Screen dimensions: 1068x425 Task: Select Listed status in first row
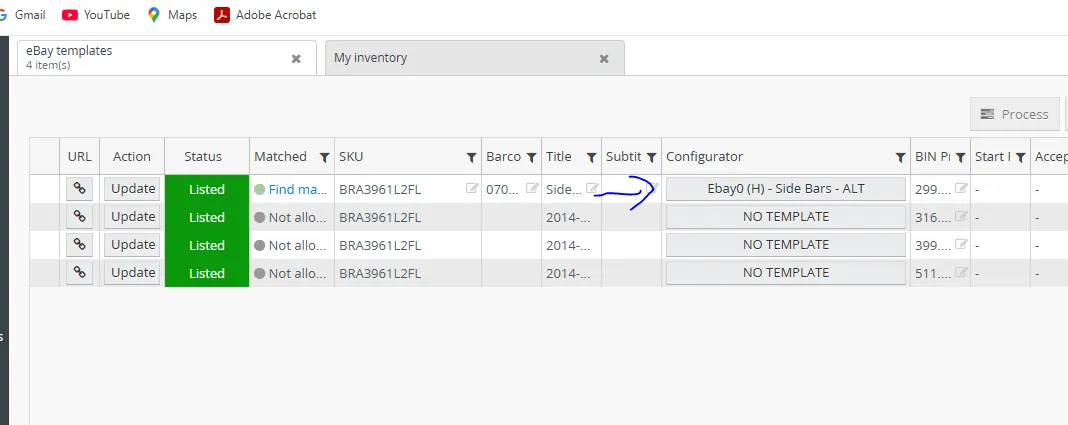[207, 189]
